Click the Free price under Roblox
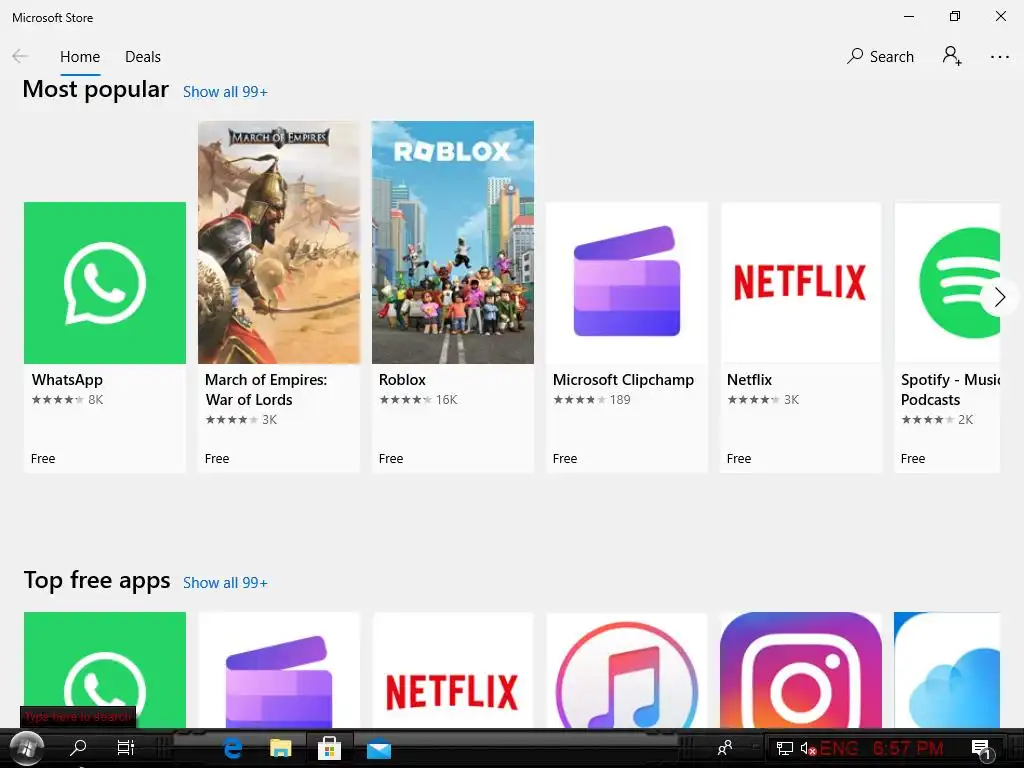This screenshot has width=1024, height=768. click(x=391, y=458)
